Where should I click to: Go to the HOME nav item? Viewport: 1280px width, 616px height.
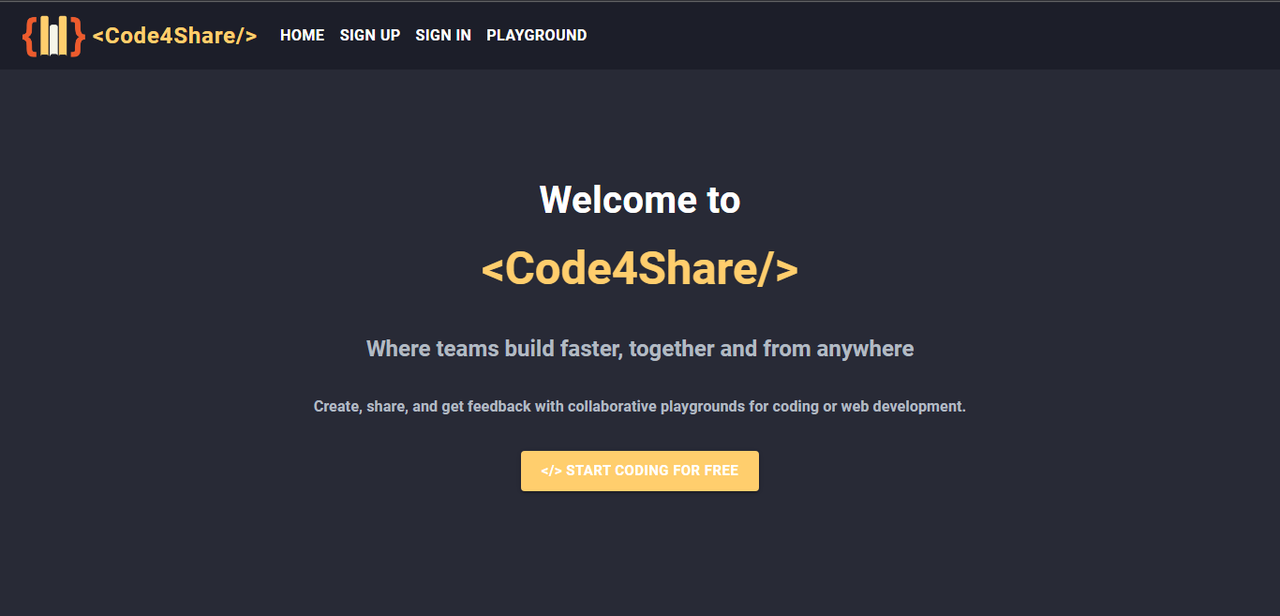pos(302,35)
